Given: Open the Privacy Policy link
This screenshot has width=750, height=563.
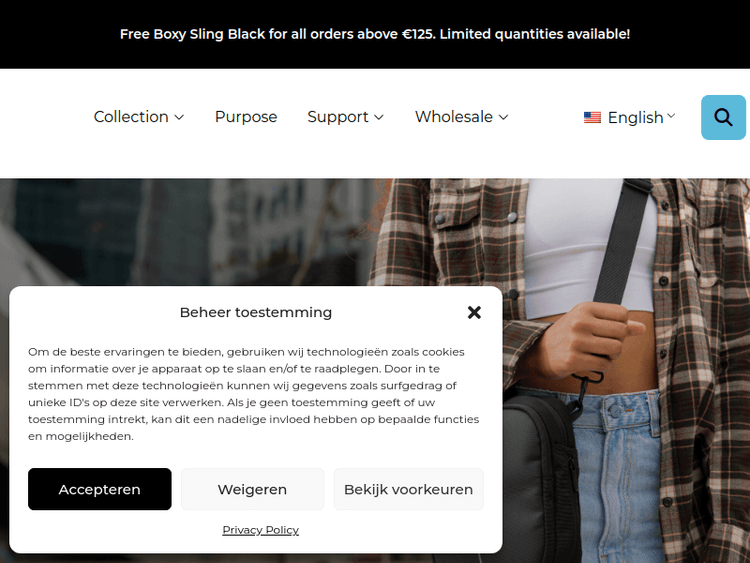Looking at the screenshot, I should 261,530.
